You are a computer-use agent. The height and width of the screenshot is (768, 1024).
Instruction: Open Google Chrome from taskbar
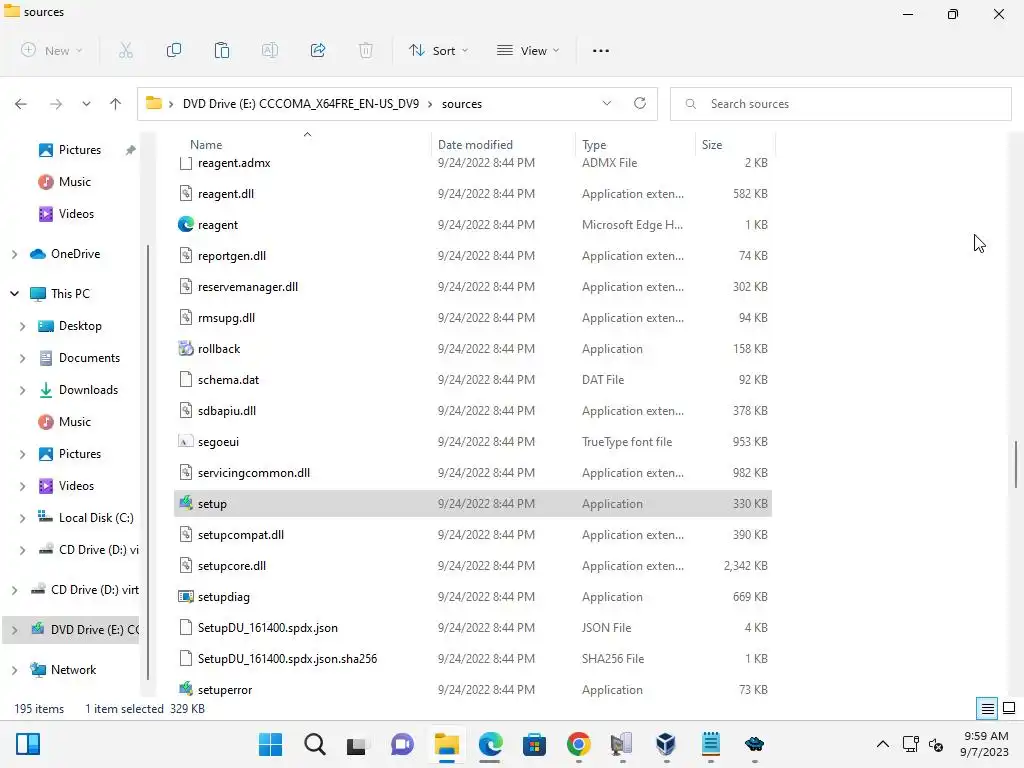pos(579,744)
